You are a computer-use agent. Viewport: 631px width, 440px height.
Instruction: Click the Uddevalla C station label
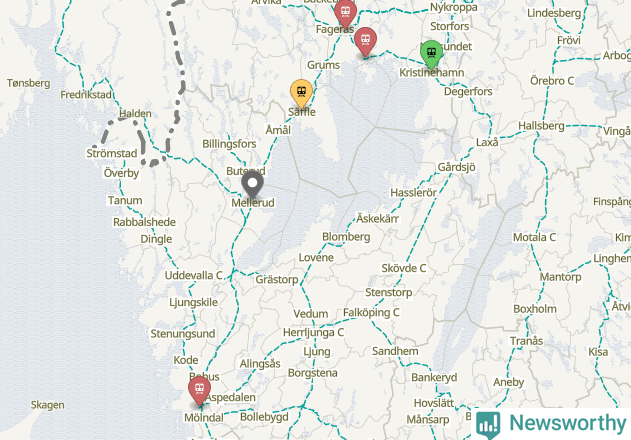click(x=194, y=275)
